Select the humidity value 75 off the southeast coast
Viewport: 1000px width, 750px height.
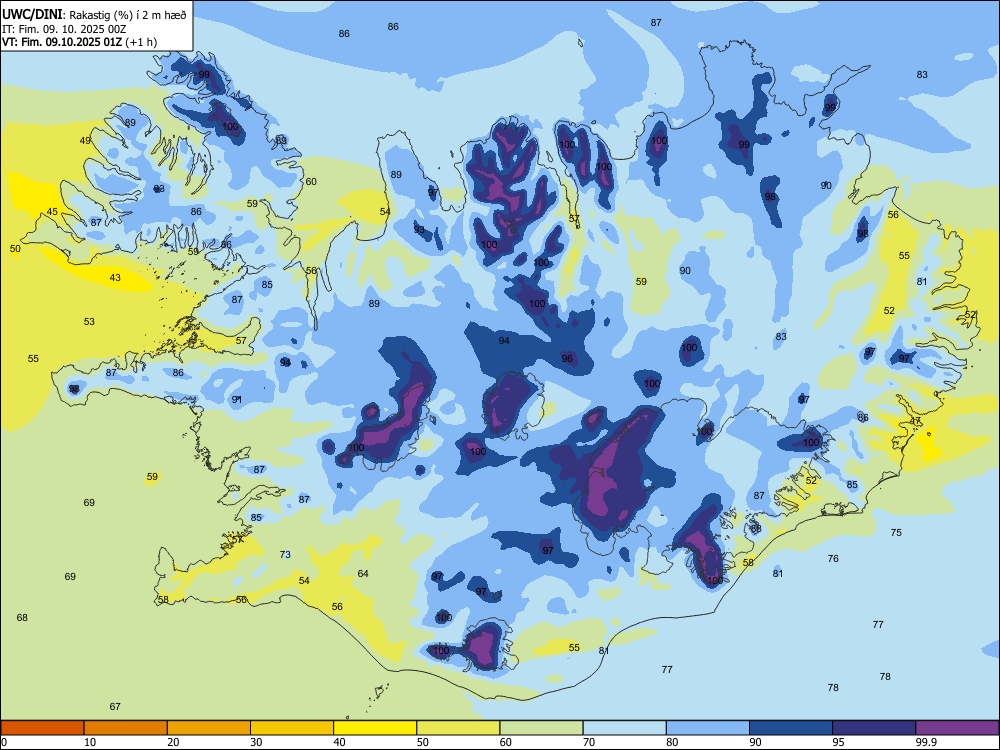pyautogui.click(x=896, y=532)
